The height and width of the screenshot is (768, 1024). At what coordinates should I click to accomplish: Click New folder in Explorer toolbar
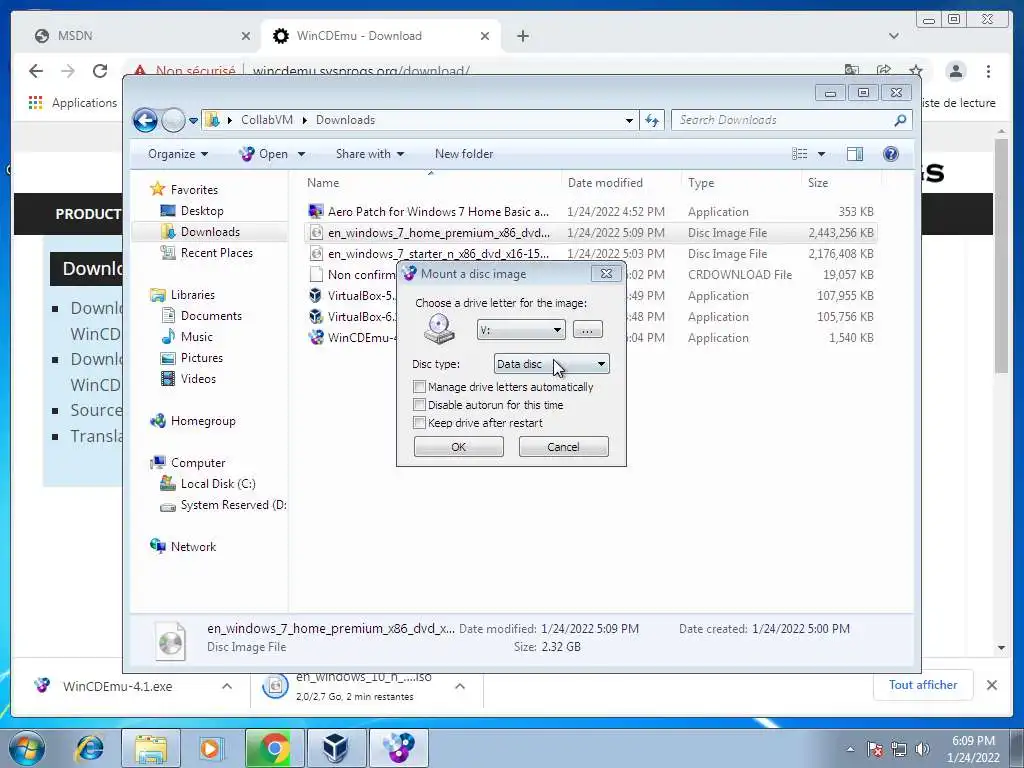(464, 154)
